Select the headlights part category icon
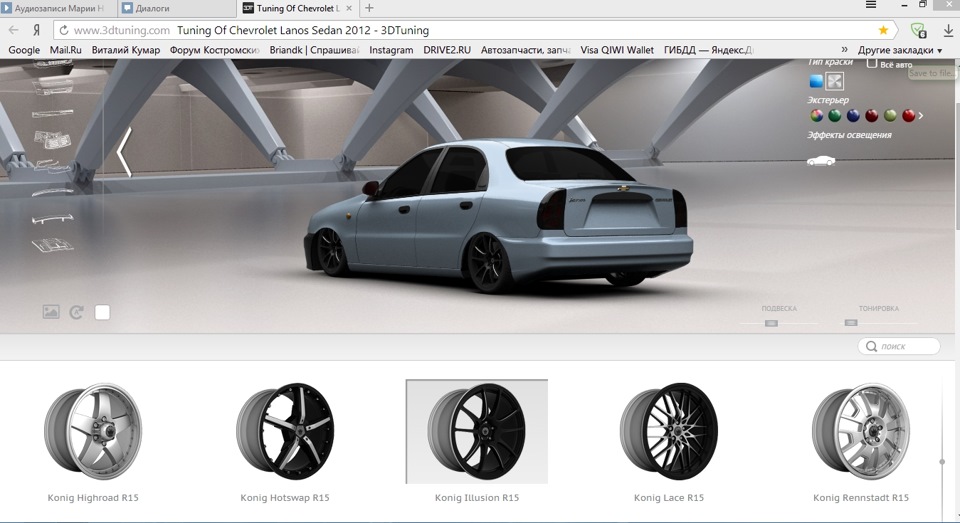This screenshot has height=523, width=960. tap(53, 140)
